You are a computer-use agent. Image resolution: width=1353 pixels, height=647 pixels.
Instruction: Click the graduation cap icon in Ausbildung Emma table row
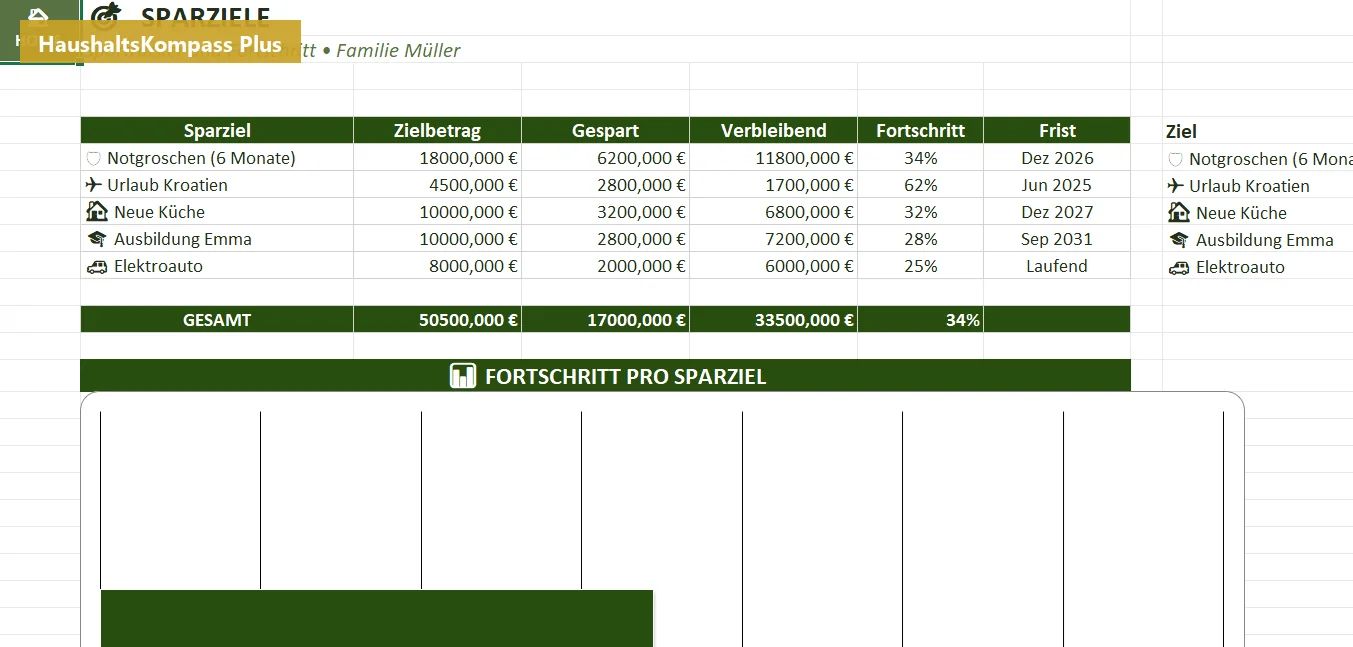point(97,239)
